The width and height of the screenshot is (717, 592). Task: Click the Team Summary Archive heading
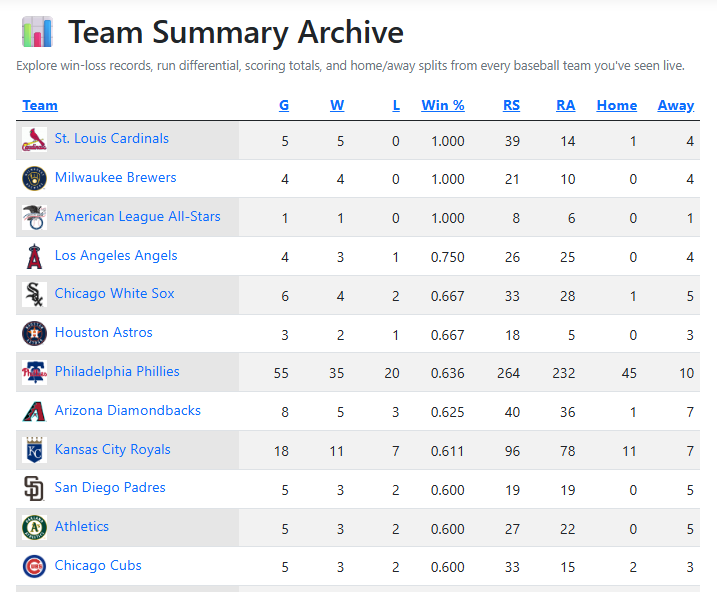[x=236, y=32]
